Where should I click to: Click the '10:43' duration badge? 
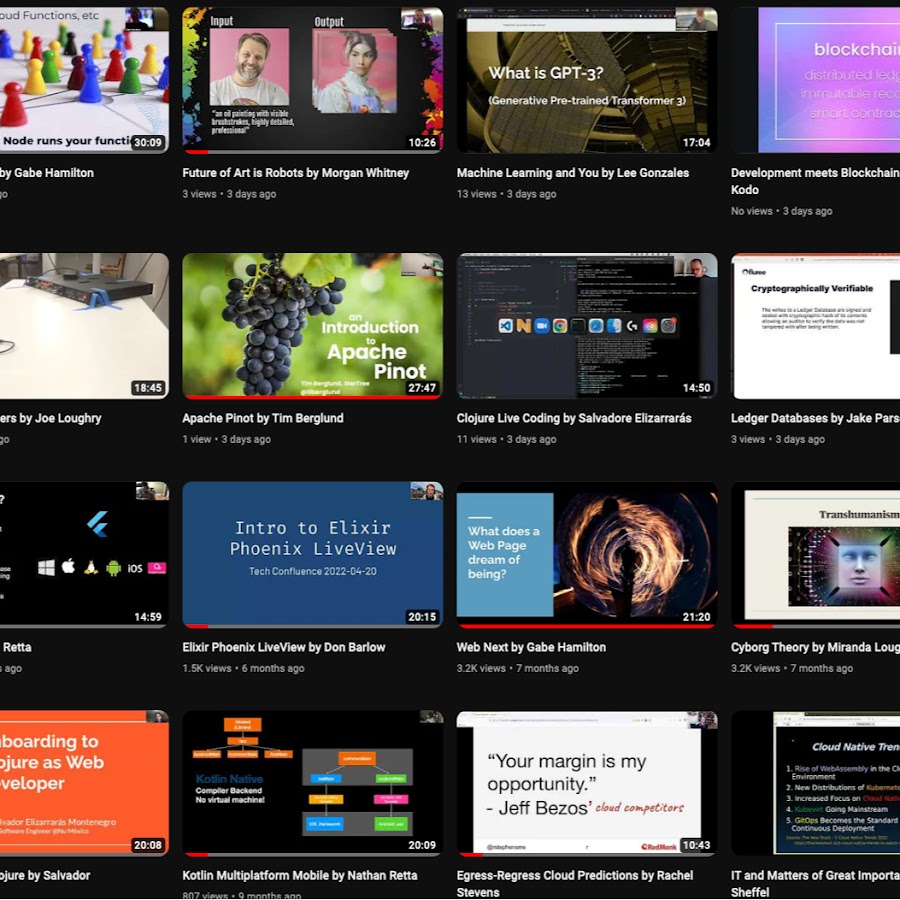coord(696,845)
